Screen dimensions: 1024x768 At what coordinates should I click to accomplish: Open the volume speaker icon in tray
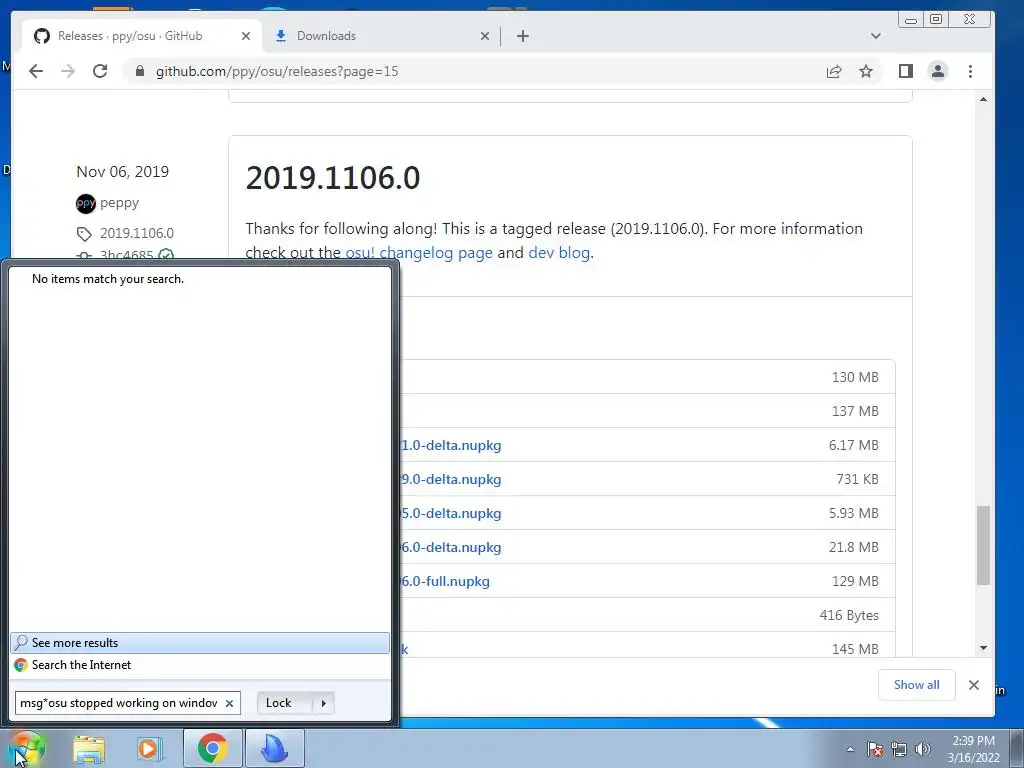(x=923, y=749)
